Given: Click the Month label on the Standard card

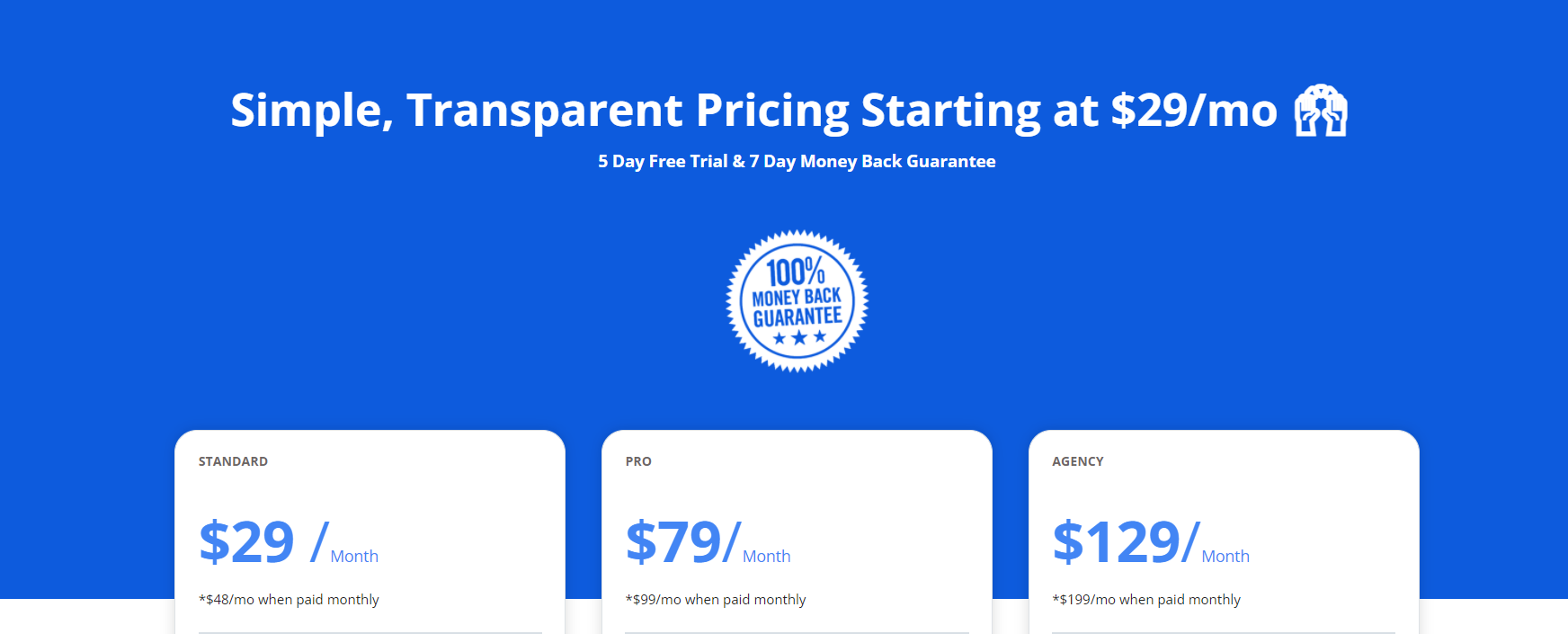Looking at the screenshot, I should [x=354, y=557].
